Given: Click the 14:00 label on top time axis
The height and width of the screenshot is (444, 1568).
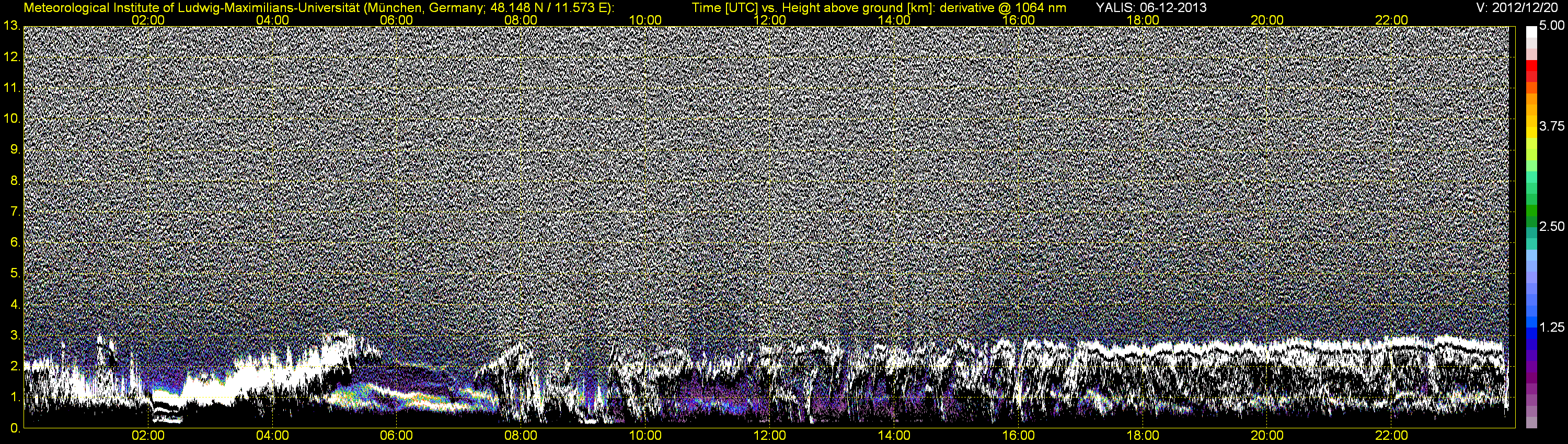Looking at the screenshot, I should [x=894, y=20].
